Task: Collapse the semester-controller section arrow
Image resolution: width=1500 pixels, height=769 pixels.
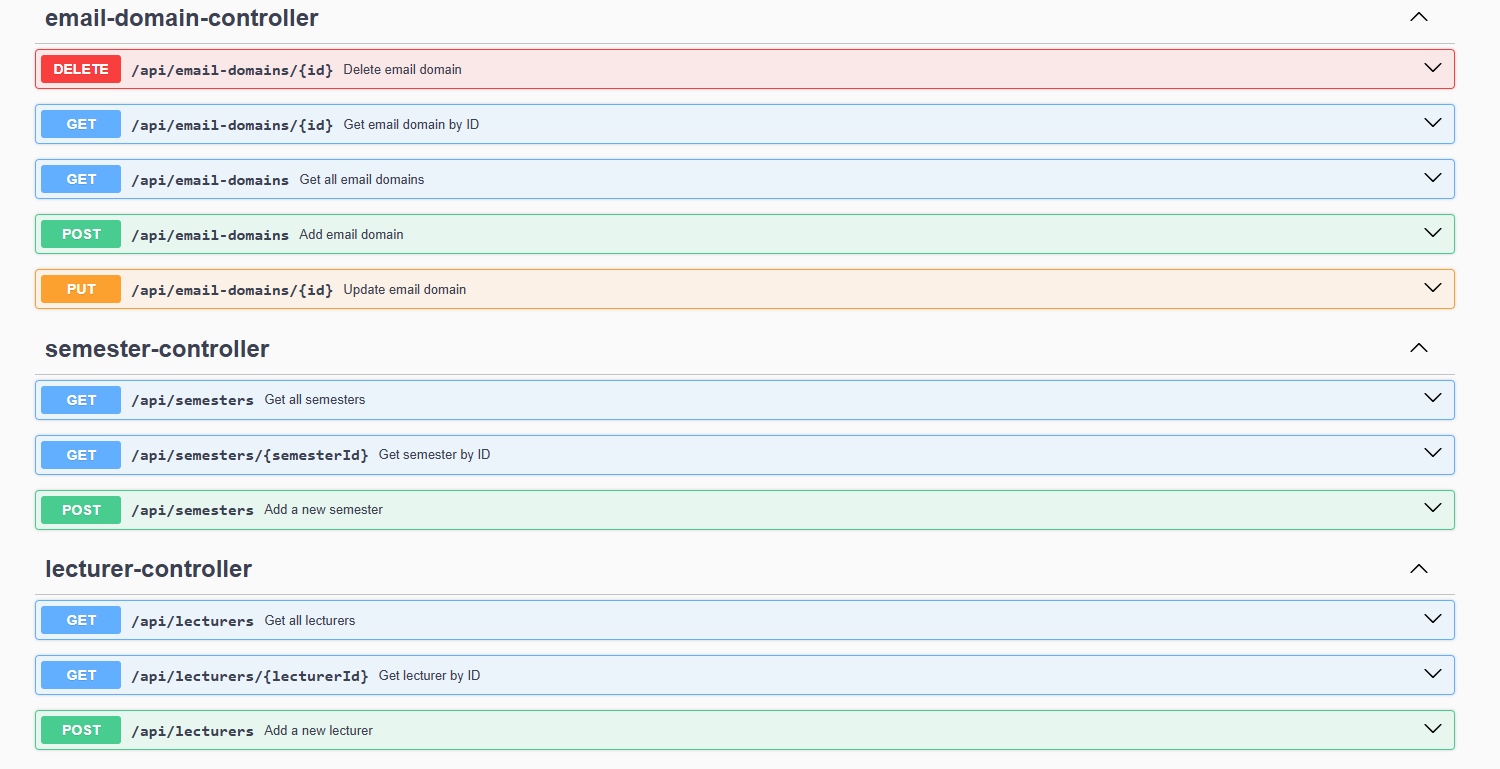Action: 1418,348
